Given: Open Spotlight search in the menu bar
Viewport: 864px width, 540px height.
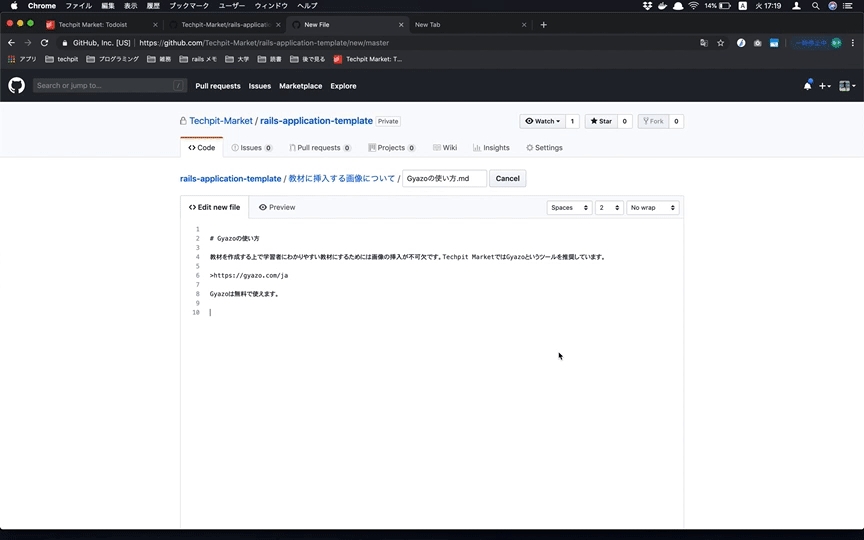Looking at the screenshot, I should [x=816, y=6].
